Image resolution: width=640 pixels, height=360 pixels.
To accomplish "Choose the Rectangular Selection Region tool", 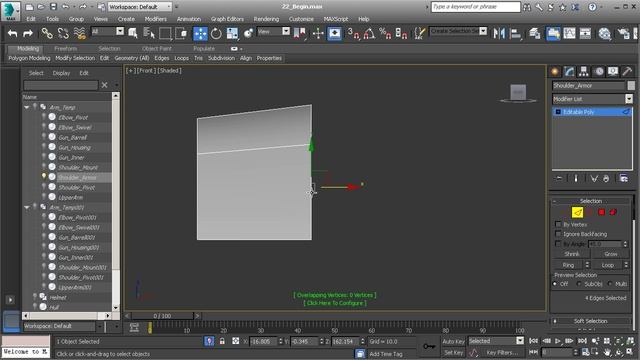I will tap(165, 33).
